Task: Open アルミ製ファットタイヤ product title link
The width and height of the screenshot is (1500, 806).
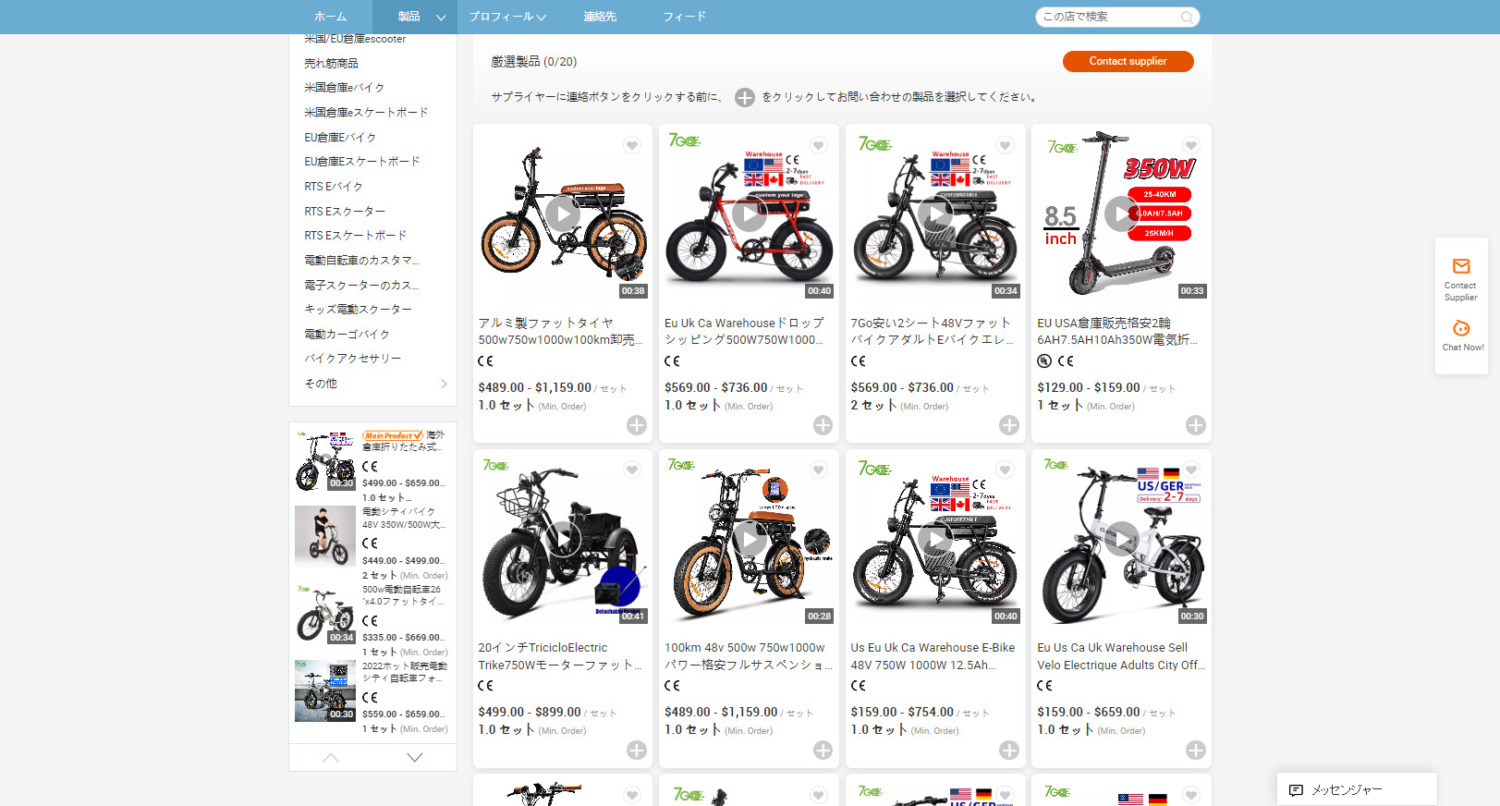Action: click(561, 332)
